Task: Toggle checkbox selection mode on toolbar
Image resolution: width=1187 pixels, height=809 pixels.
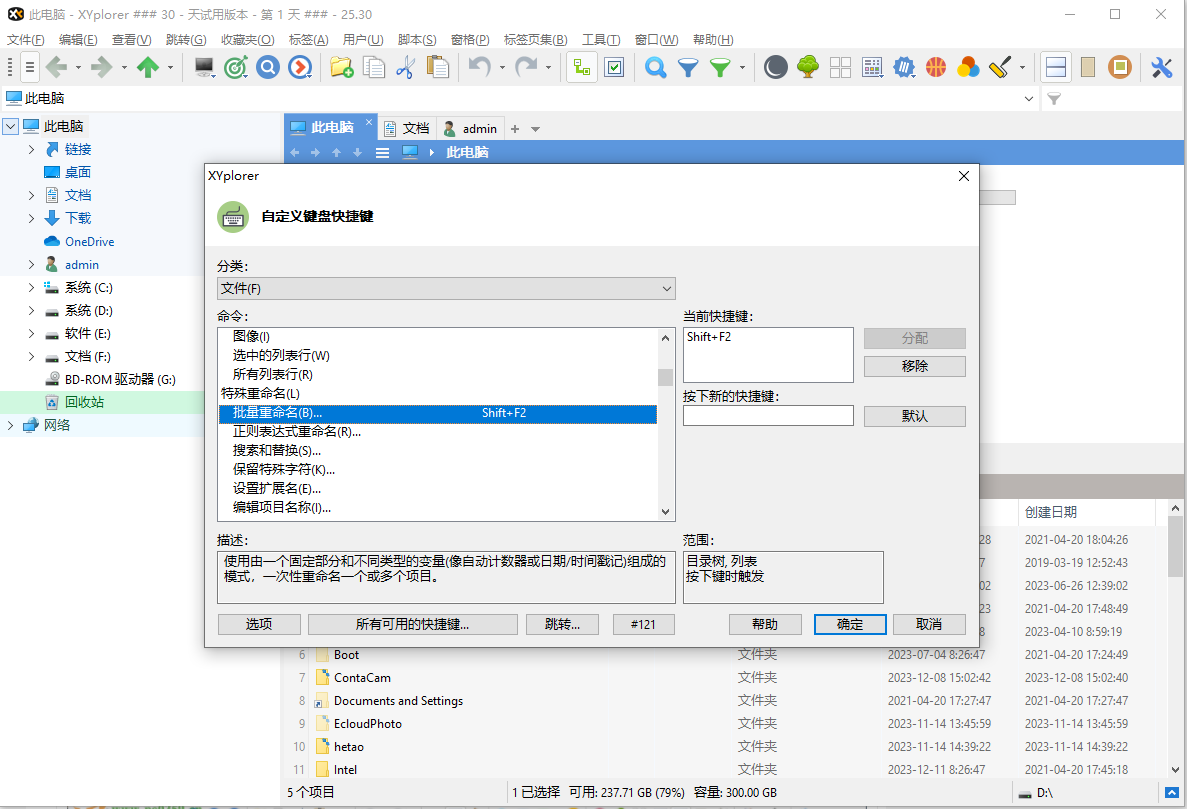Action: coord(613,67)
